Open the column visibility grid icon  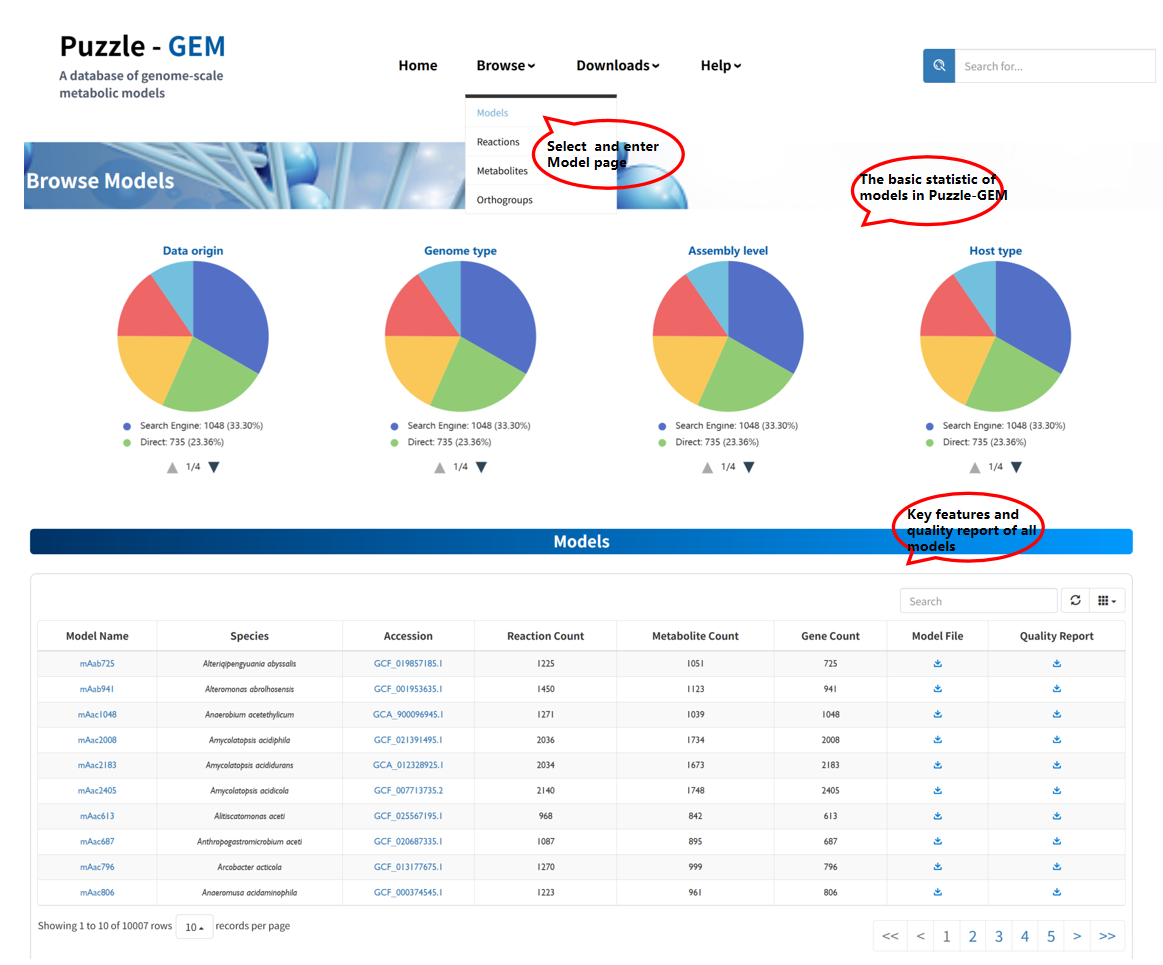point(1106,601)
